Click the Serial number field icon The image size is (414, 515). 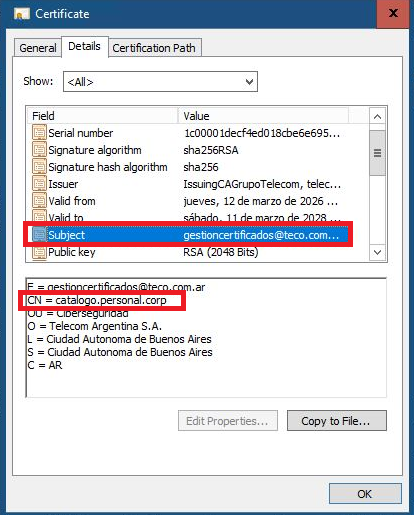pyautogui.click(x=39, y=133)
